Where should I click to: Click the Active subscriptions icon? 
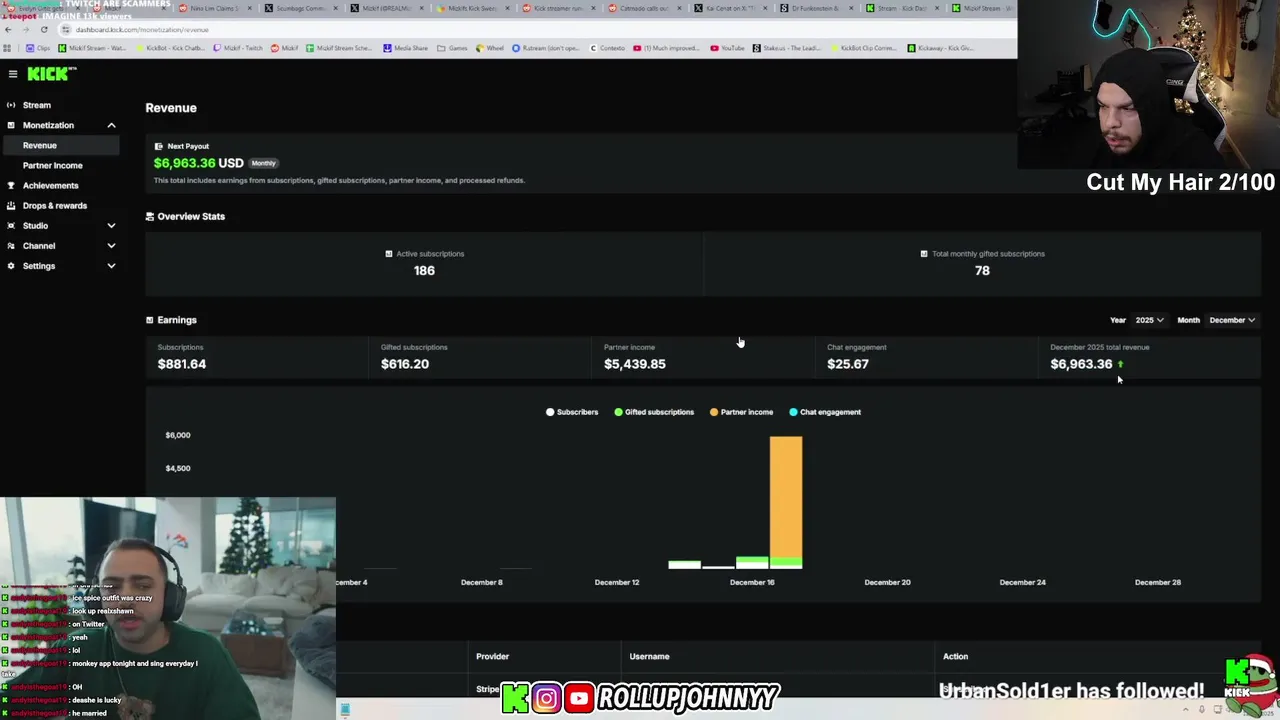(389, 254)
